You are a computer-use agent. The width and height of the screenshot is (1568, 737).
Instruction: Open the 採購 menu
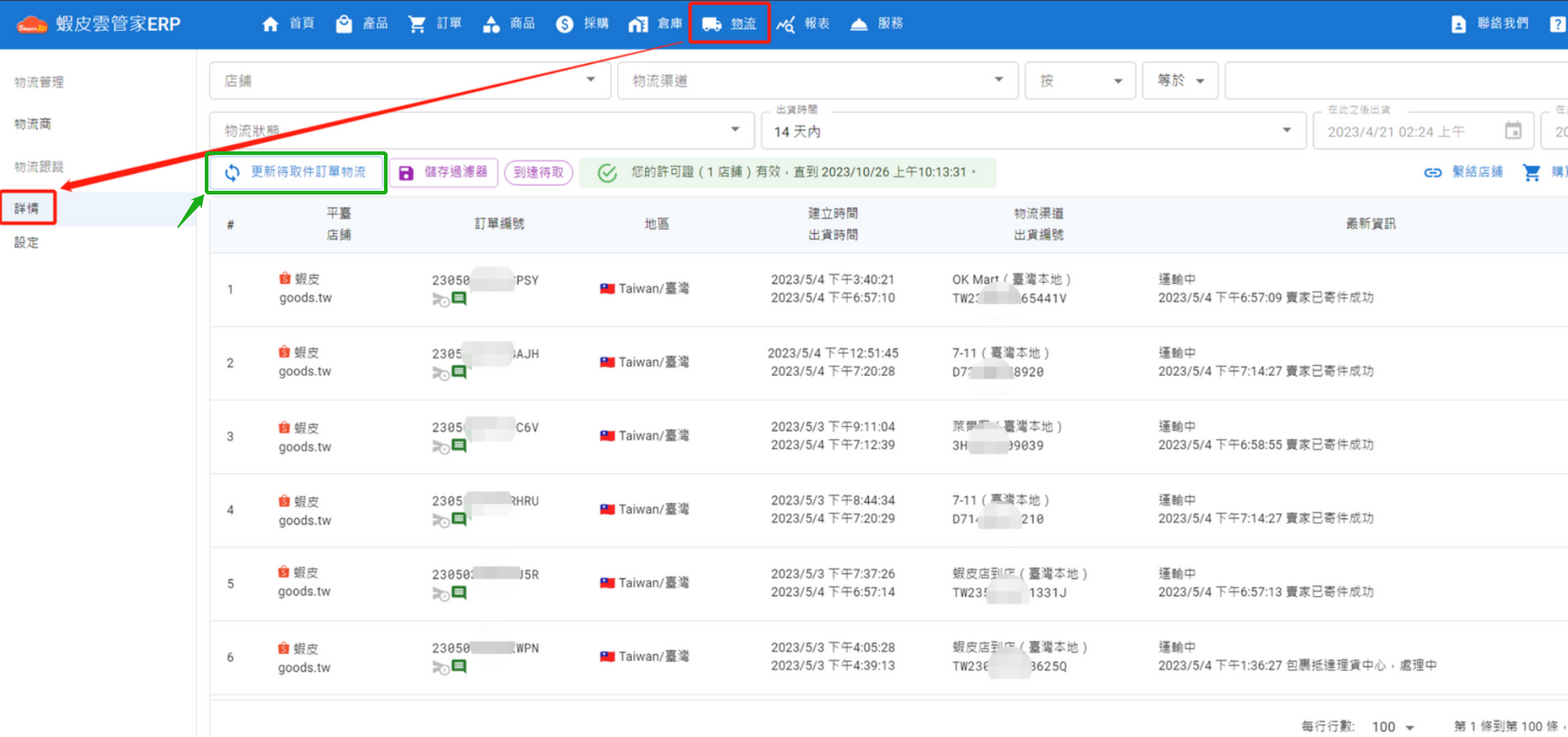[582, 23]
